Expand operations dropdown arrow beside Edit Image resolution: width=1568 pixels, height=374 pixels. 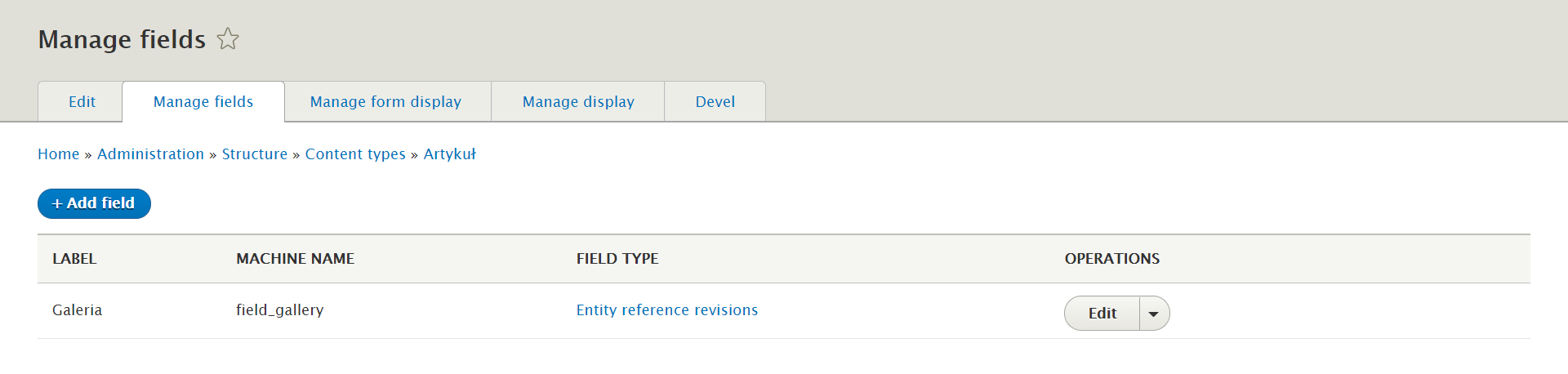(x=1154, y=314)
